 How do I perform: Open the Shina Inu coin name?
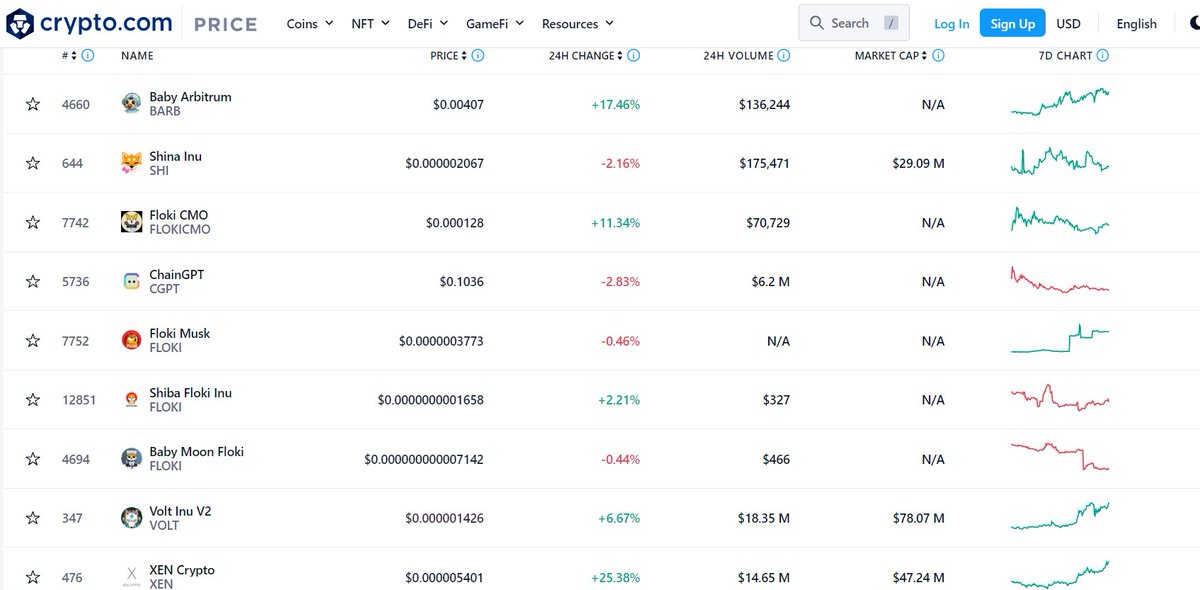(x=175, y=156)
